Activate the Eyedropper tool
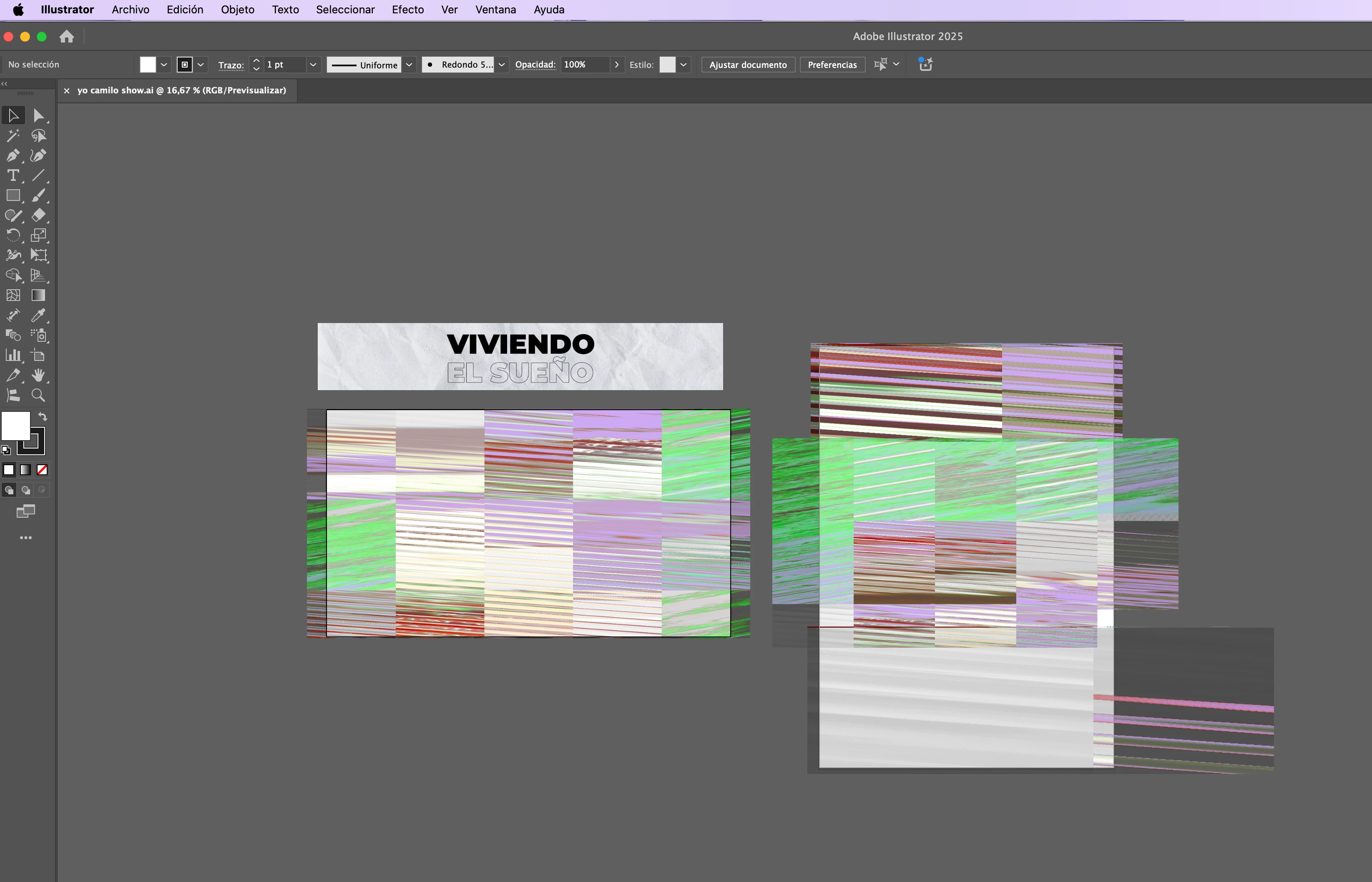 coord(38,316)
